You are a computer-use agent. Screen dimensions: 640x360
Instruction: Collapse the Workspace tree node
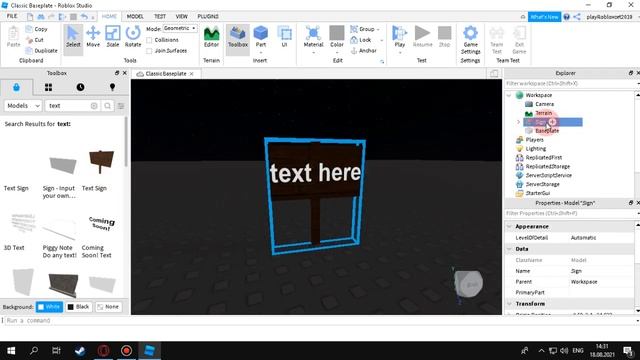click(x=509, y=95)
